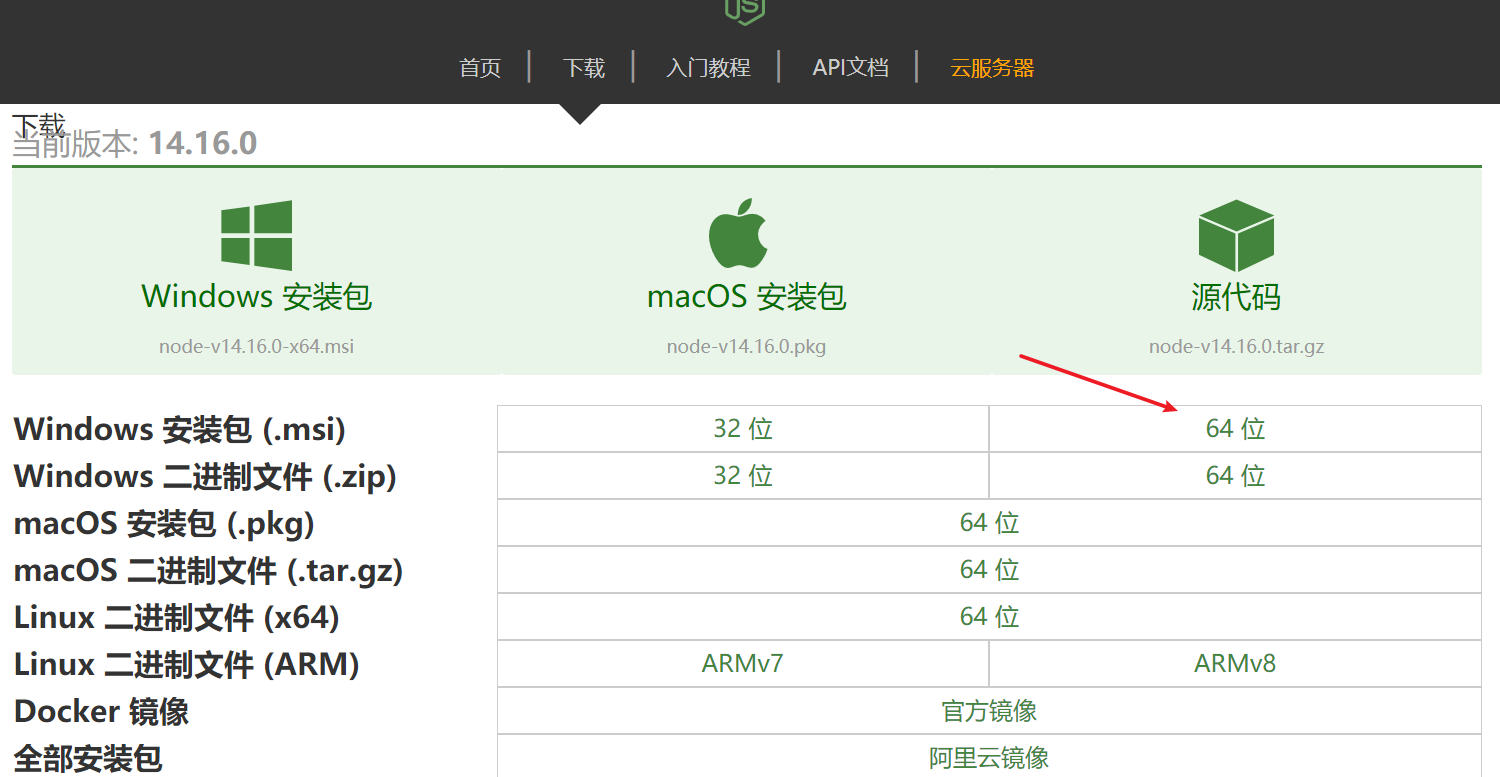The image size is (1500, 777).
Task: Download 64 位 Windows .zip binary
Action: pyautogui.click(x=1235, y=476)
